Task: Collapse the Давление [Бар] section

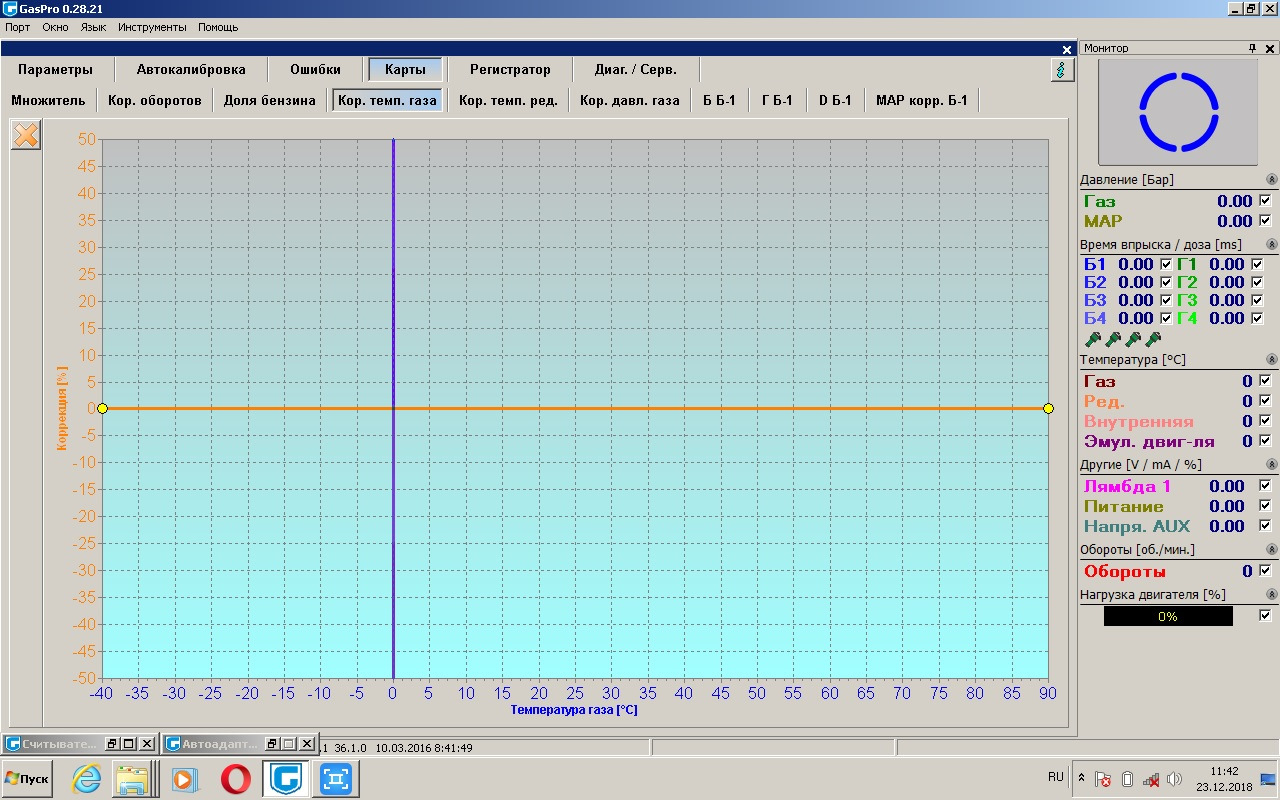Action: click(1271, 180)
